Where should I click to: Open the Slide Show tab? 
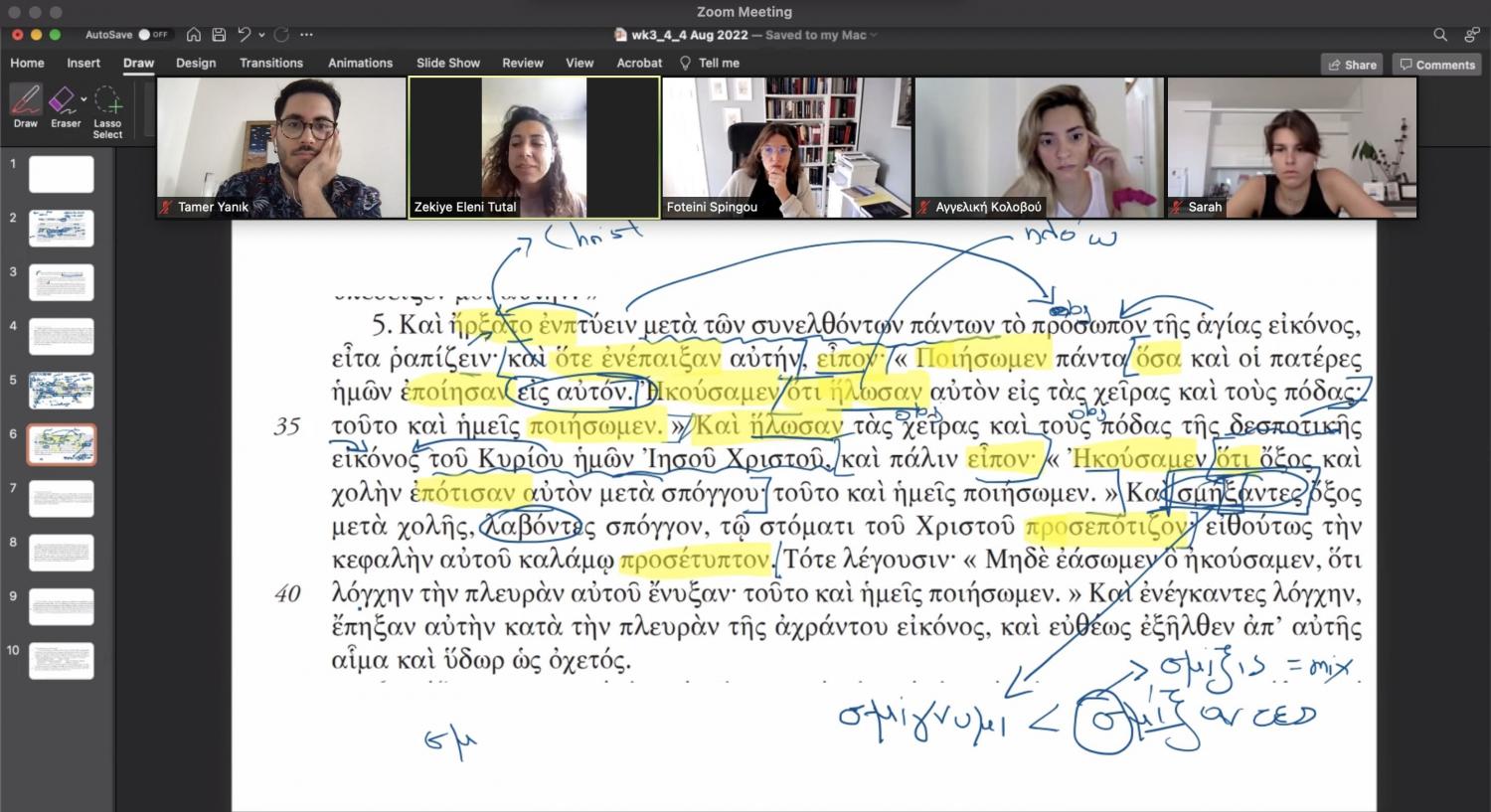[x=447, y=63]
